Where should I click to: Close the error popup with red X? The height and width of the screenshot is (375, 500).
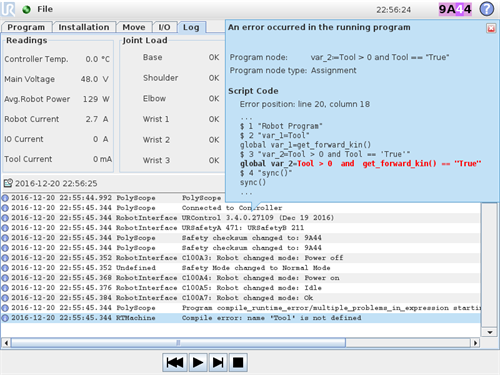pyautogui.click(x=491, y=28)
